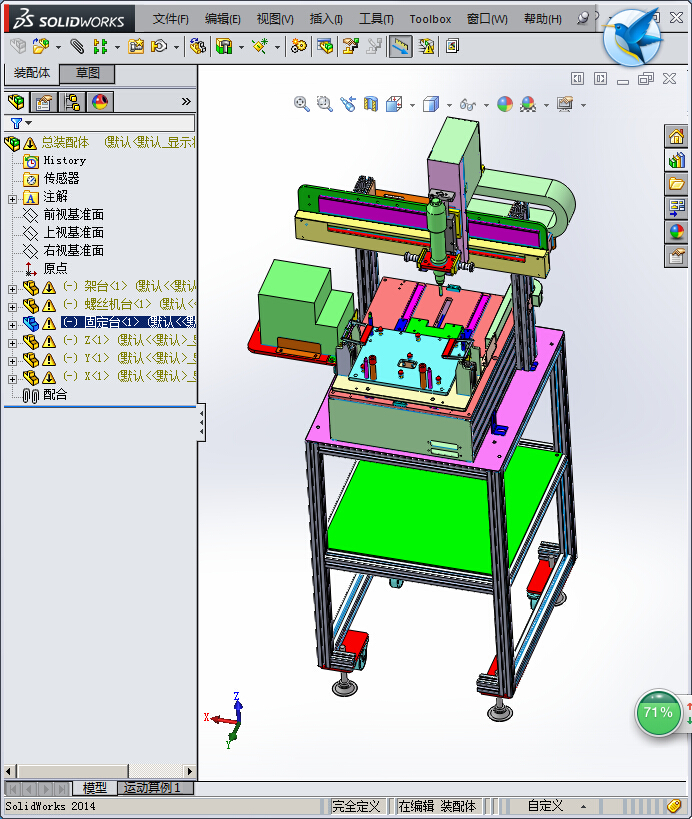Open the 窗口(W) menu

(x=487, y=19)
